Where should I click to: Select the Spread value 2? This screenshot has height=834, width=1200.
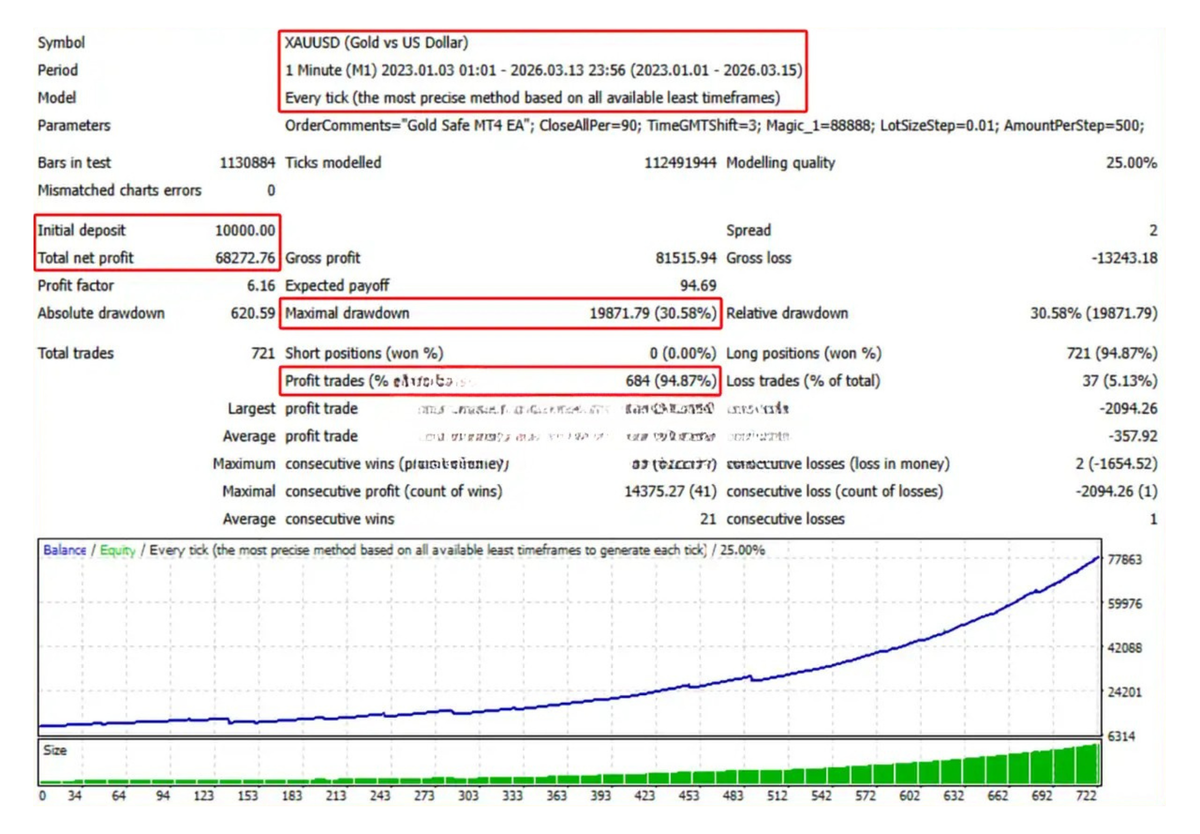point(1153,230)
